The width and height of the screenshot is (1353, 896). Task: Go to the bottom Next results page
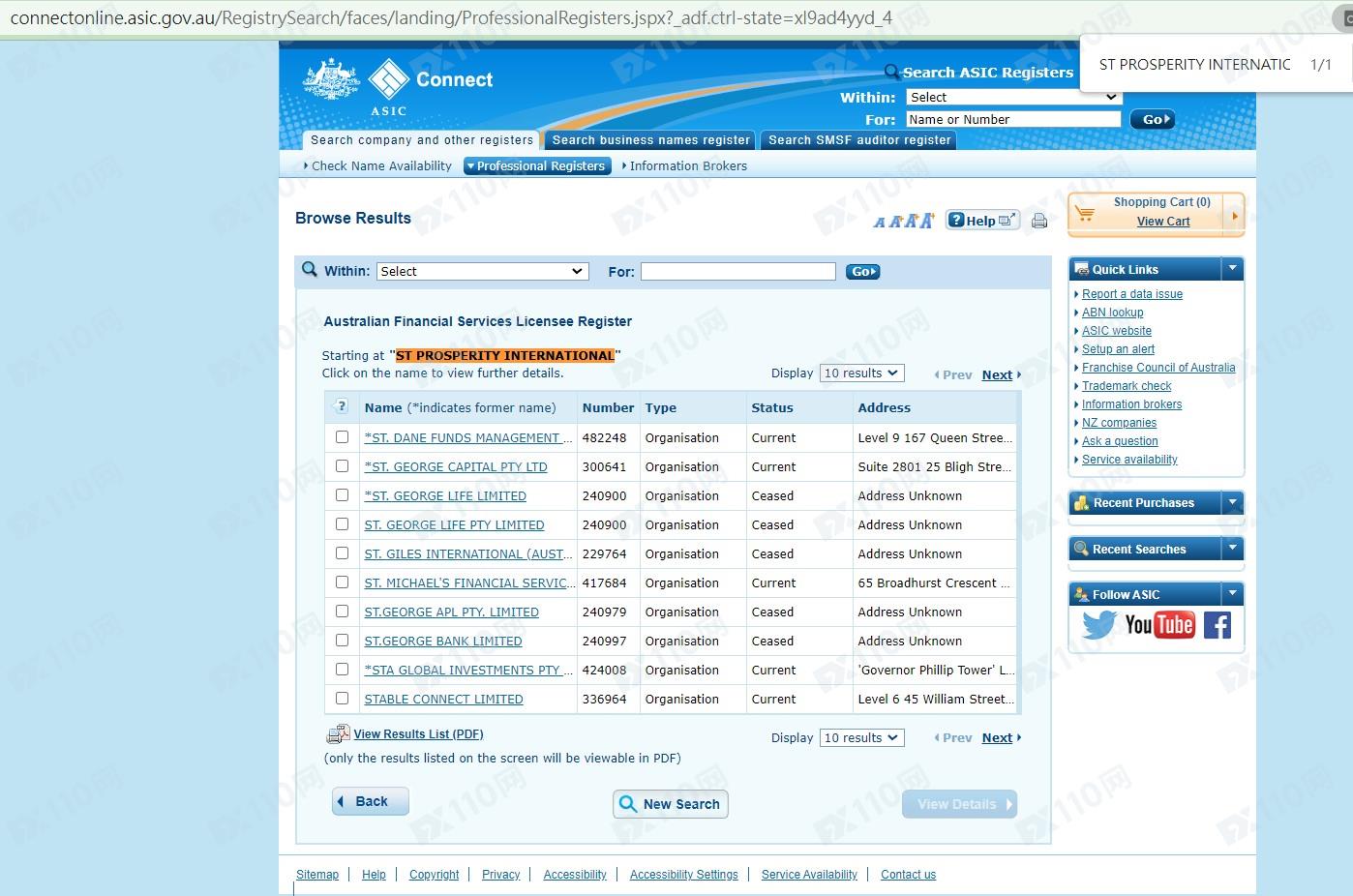coord(997,738)
